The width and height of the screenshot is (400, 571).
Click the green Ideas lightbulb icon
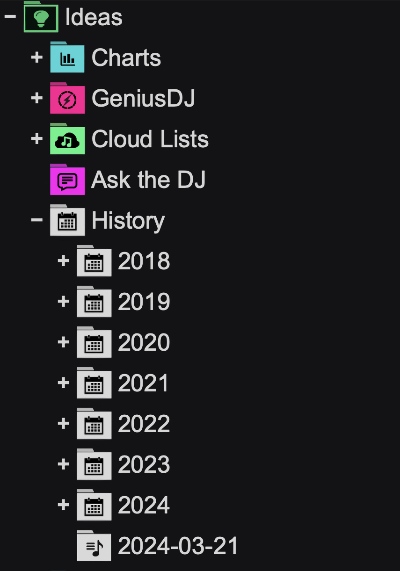41,17
